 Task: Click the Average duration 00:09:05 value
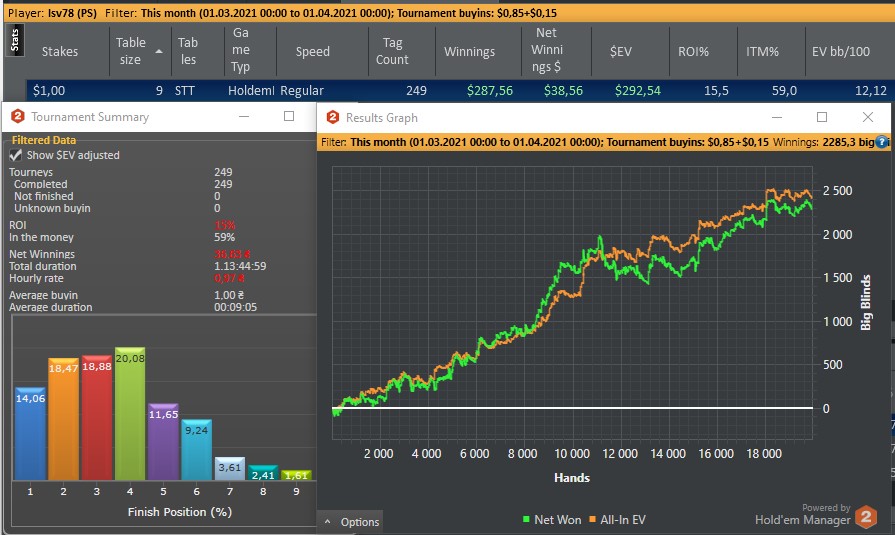click(x=235, y=307)
